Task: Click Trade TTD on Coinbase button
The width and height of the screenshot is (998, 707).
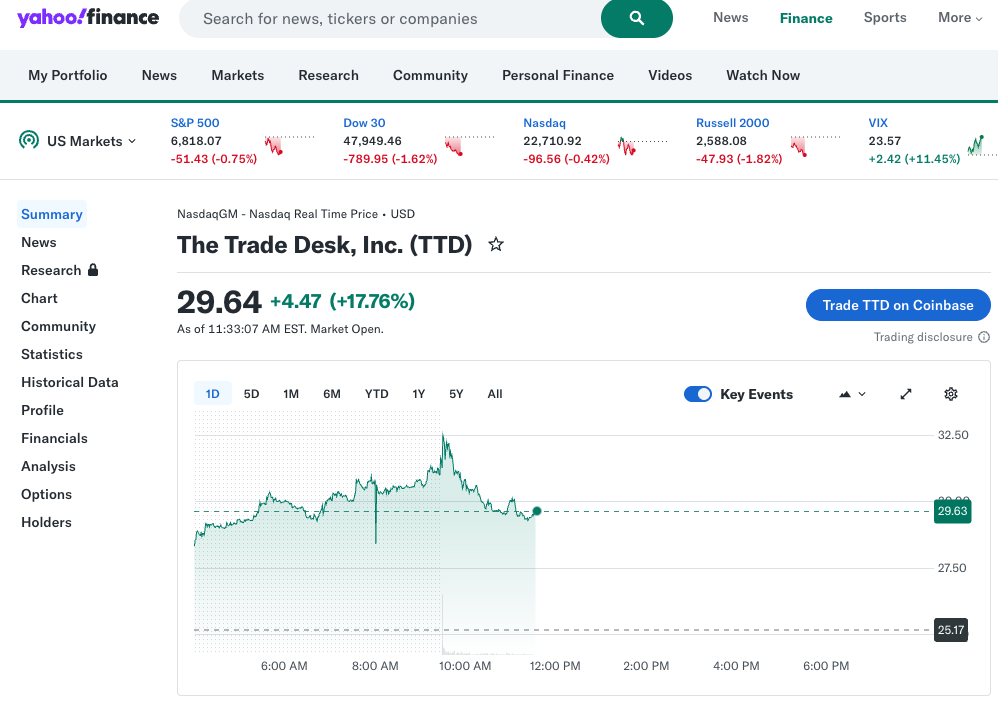Action: (x=897, y=305)
